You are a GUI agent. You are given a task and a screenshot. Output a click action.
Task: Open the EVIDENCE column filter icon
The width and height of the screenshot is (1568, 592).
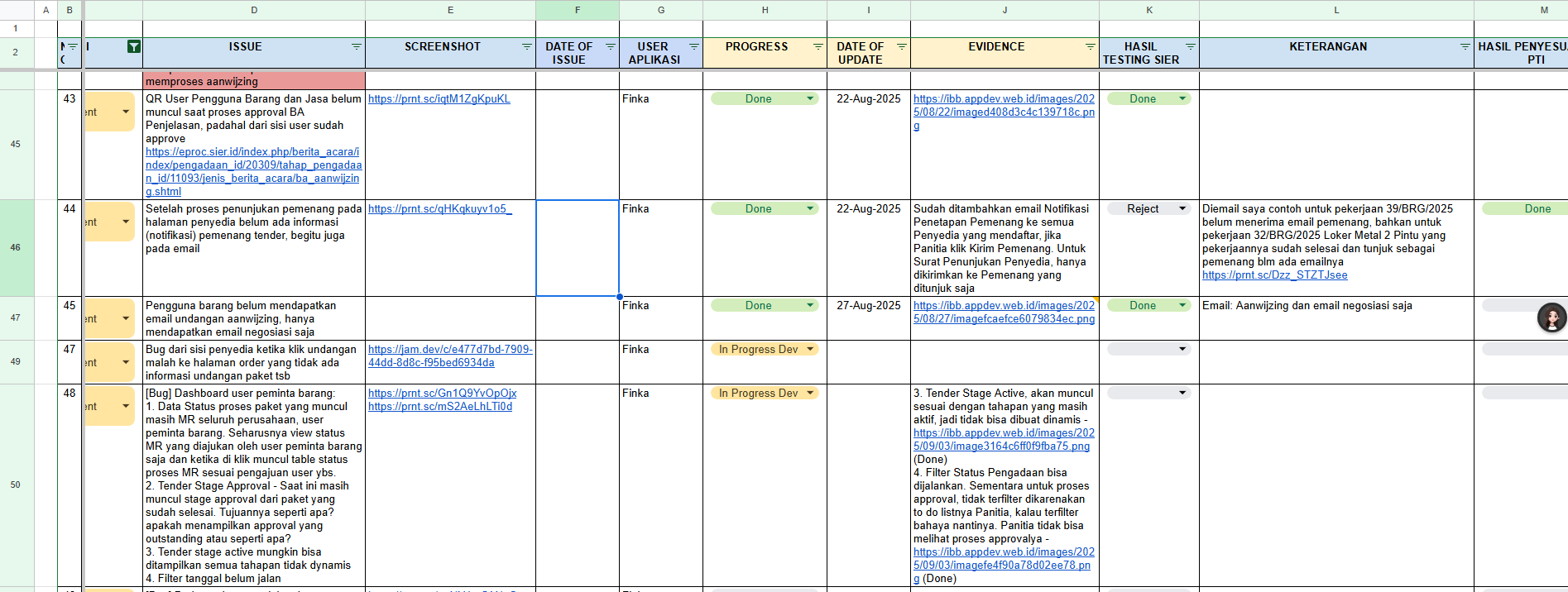(x=1090, y=47)
